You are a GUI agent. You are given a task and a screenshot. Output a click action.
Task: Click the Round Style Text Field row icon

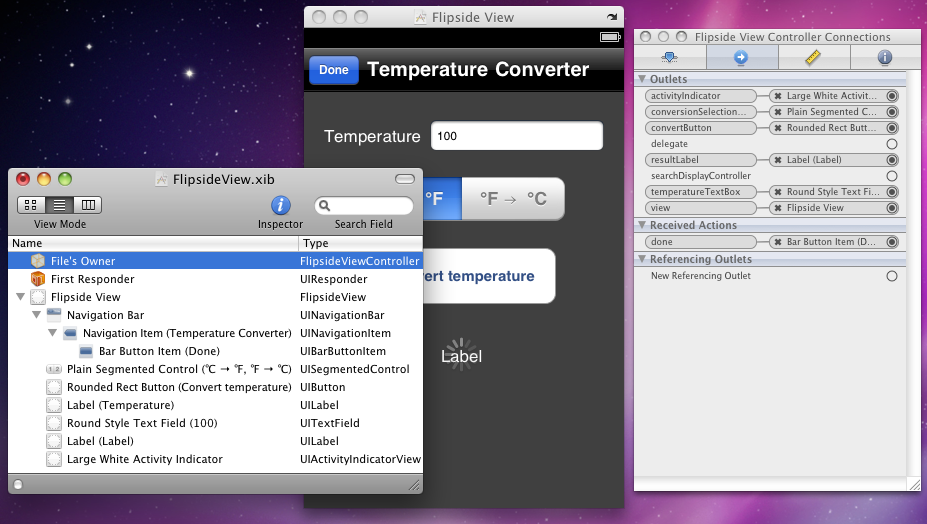click(54, 423)
